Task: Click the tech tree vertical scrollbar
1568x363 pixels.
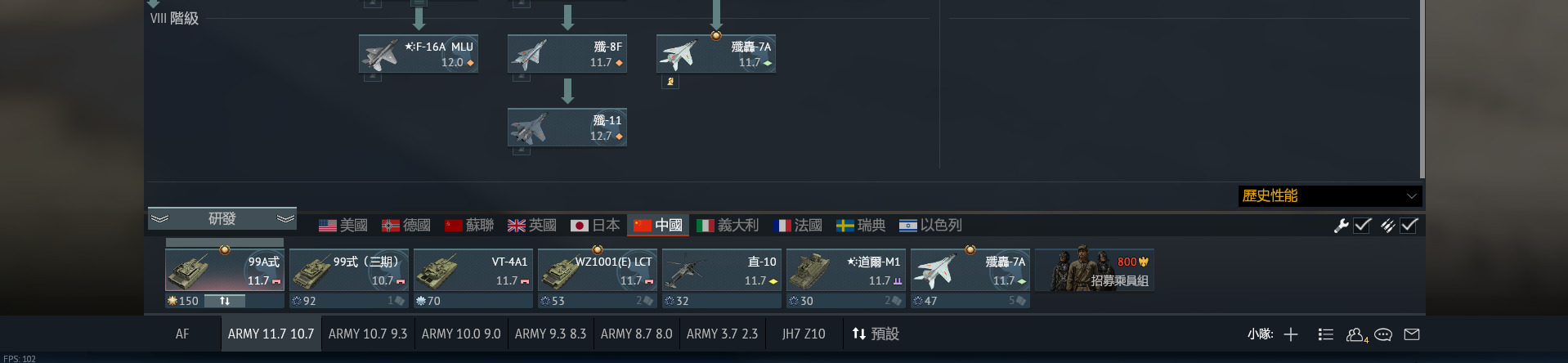Action: (x=1422, y=88)
